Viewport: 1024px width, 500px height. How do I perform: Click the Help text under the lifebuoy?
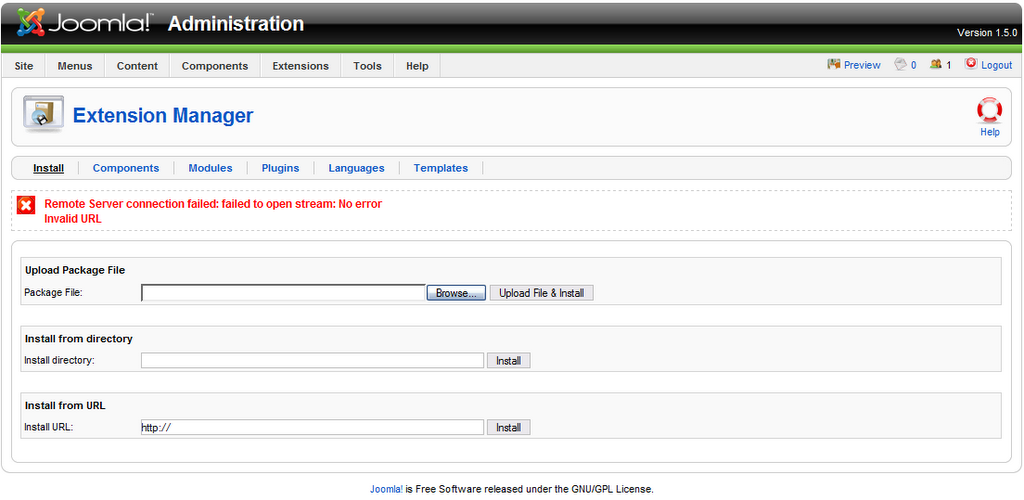click(x=989, y=132)
